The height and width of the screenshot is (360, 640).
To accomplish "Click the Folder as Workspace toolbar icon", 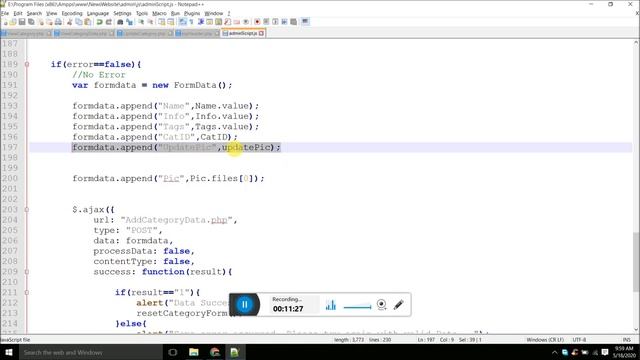I will (236, 22).
